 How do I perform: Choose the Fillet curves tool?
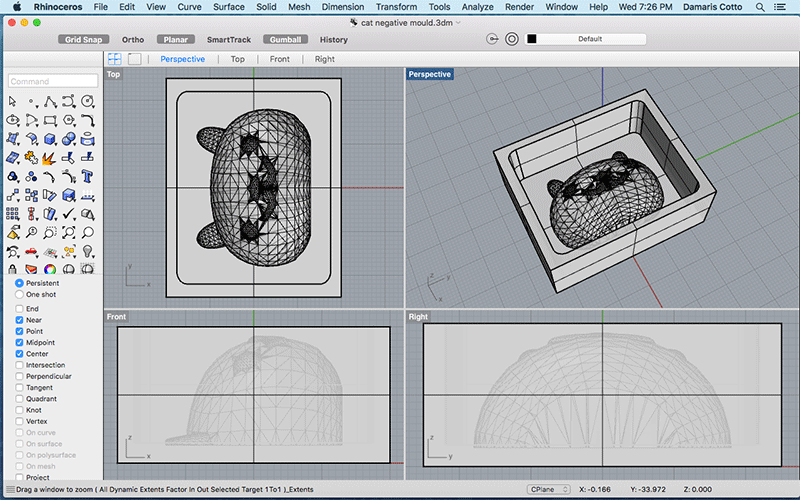[x=88, y=120]
